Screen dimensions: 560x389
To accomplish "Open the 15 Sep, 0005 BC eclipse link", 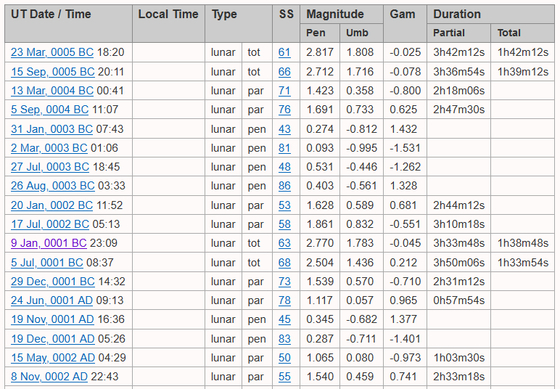I will pos(53,71).
